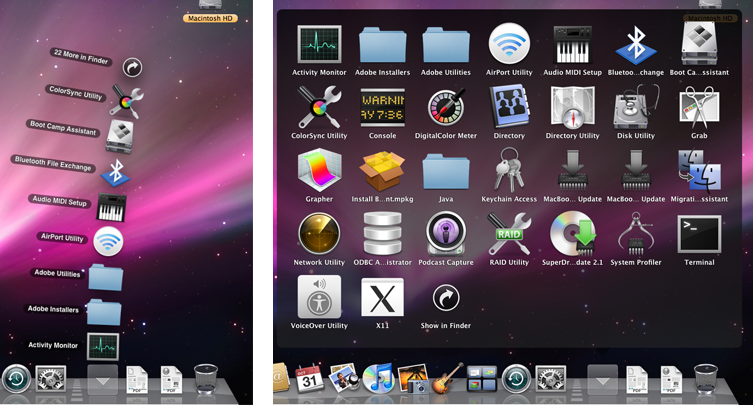
Task: Open the Grab scissors icon
Action: point(699,107)
